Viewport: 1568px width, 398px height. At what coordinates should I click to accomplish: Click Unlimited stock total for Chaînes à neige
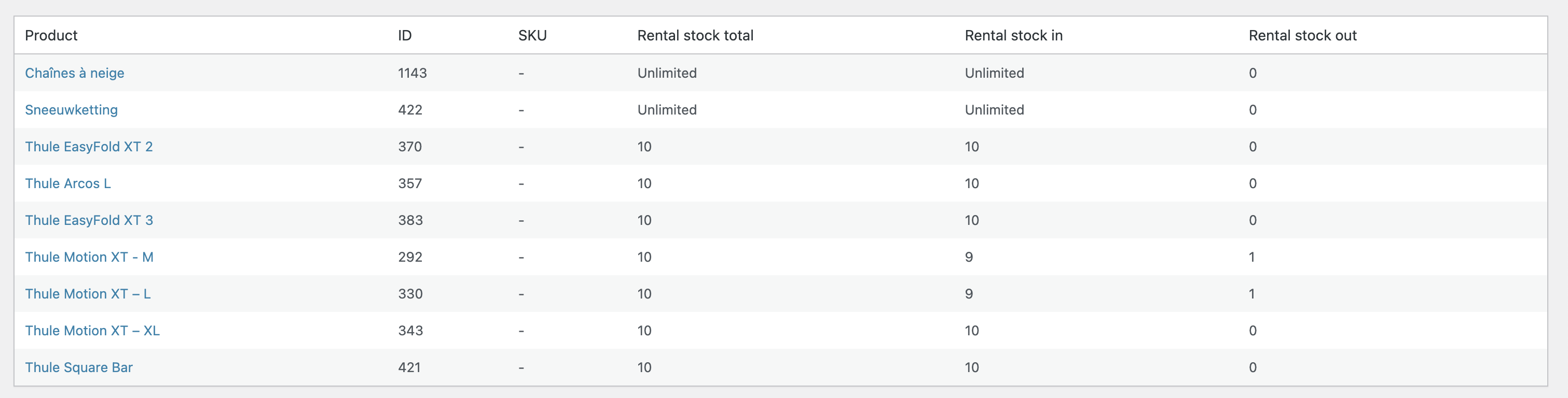click(667, 73)
